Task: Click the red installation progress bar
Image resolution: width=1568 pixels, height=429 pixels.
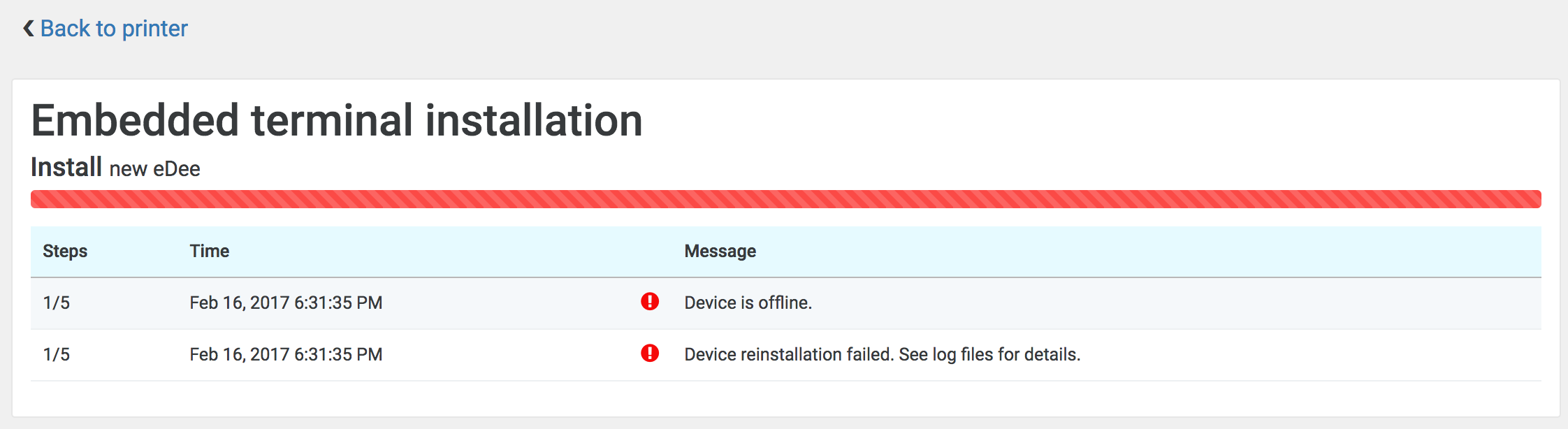Action: tap(785, 199)
